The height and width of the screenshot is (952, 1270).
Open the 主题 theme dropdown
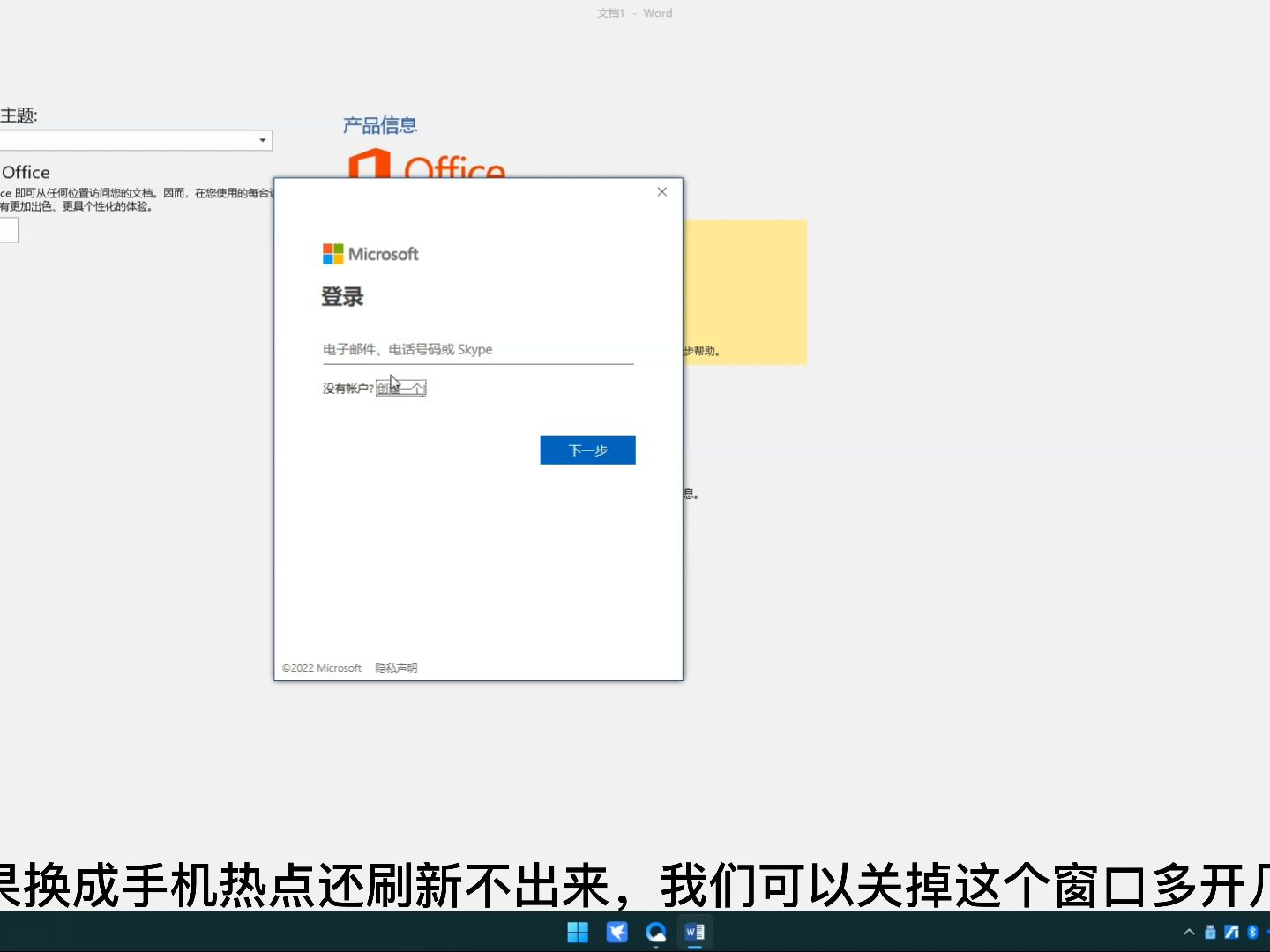tap(262, 140)
